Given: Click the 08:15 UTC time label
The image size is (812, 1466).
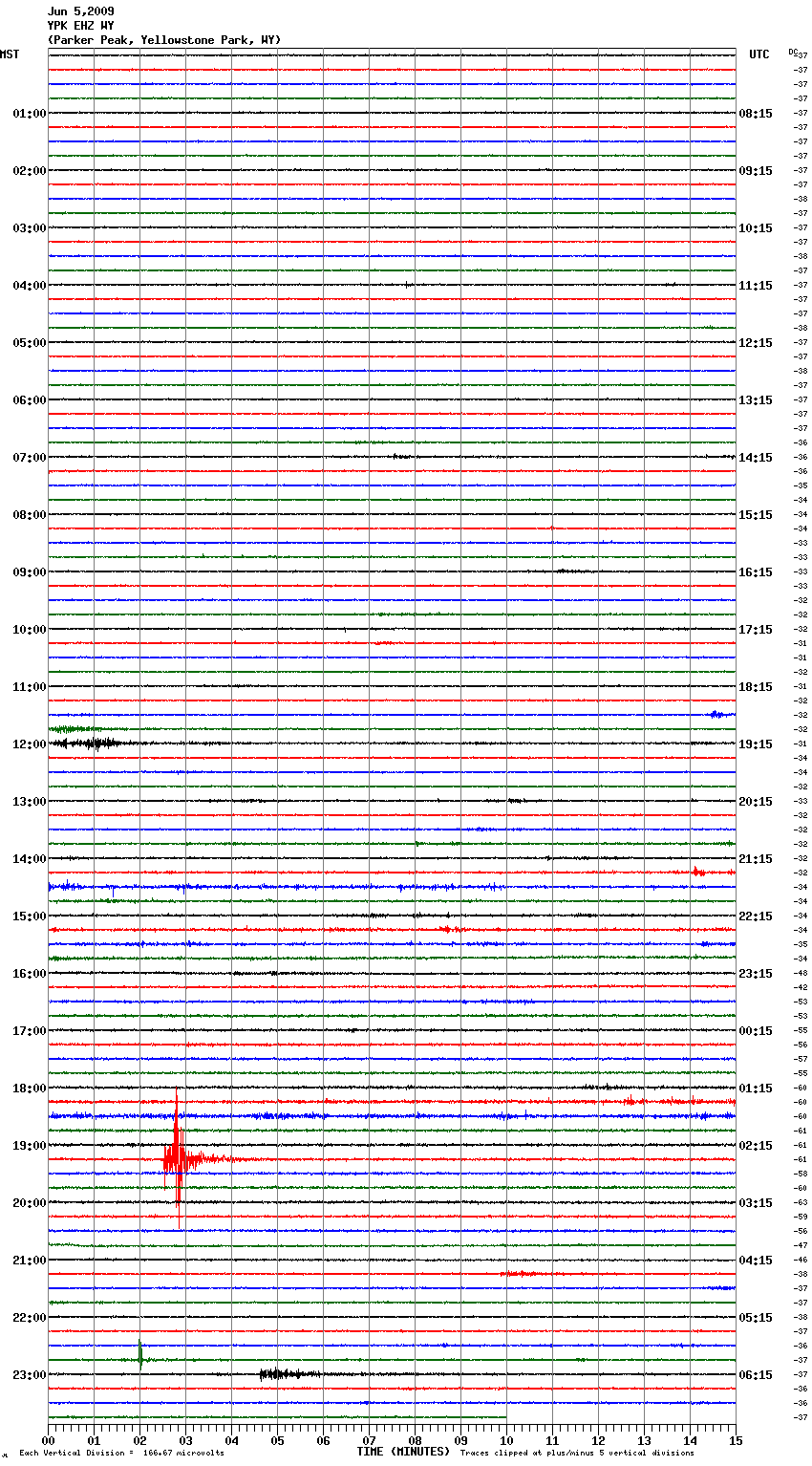Looking at the screenshot, I should click(x=756, y=114).
